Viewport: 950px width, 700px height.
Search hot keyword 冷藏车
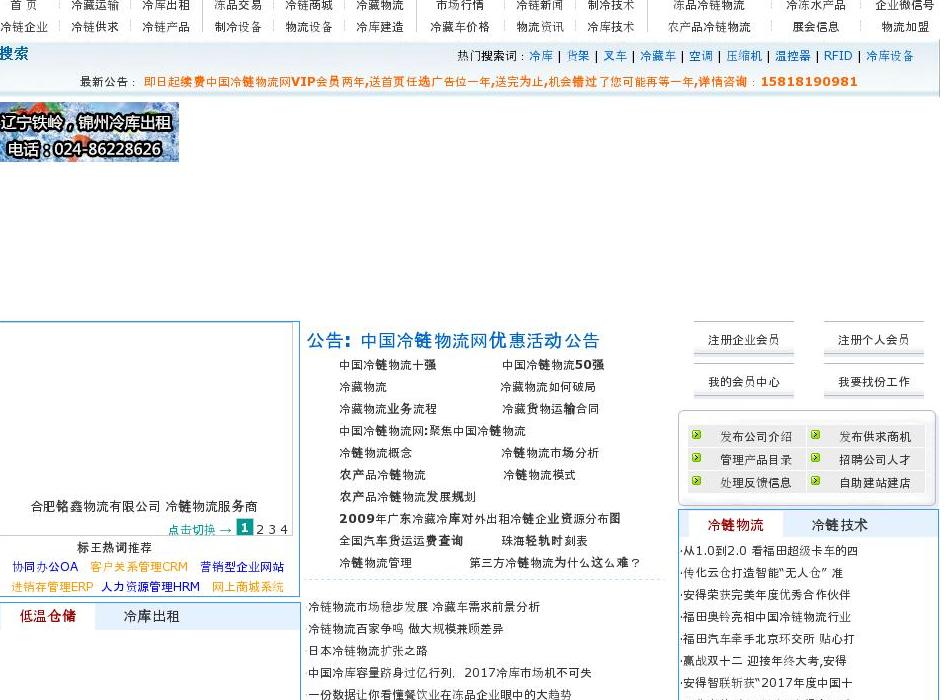[658, 56]
